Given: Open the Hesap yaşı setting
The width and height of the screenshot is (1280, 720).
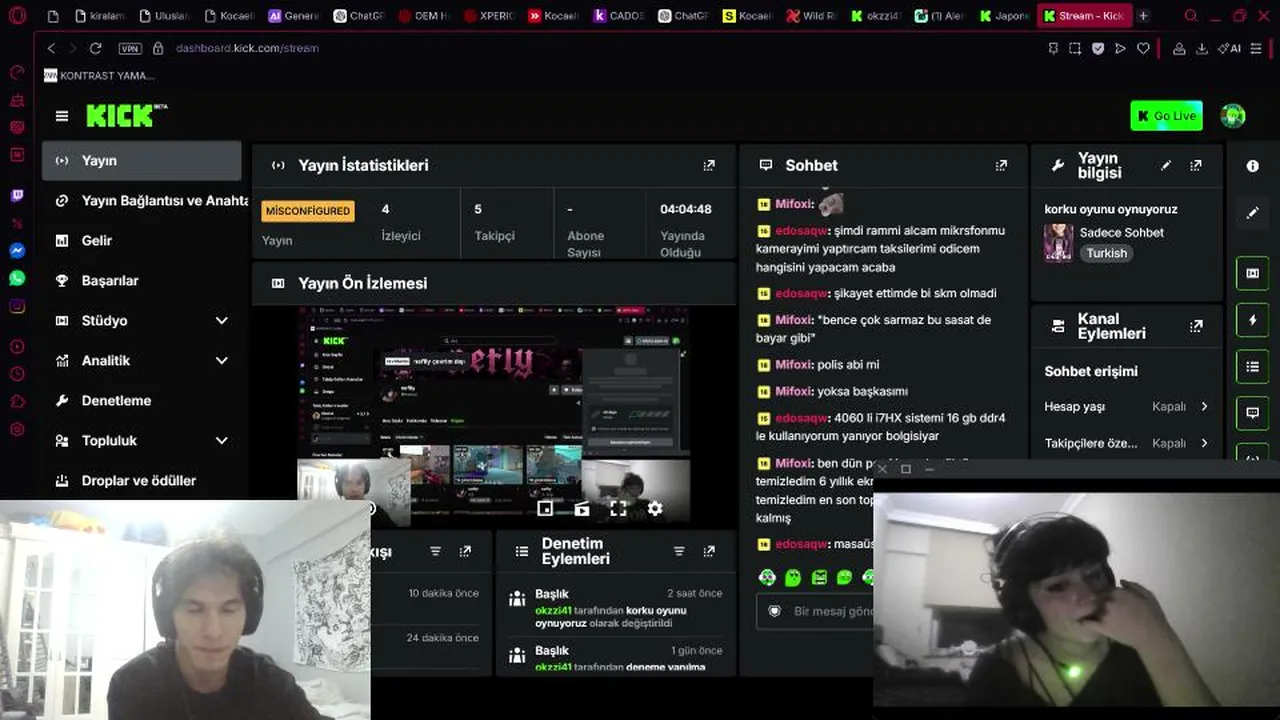Looking at the screenshot, I should click(1127, 407).
